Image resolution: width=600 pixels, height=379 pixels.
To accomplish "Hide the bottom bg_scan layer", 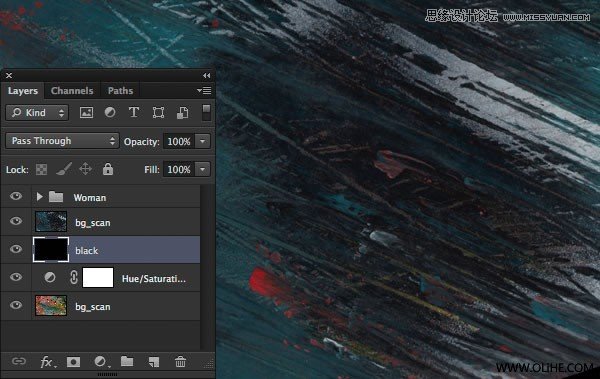I will tap(16, 305).
